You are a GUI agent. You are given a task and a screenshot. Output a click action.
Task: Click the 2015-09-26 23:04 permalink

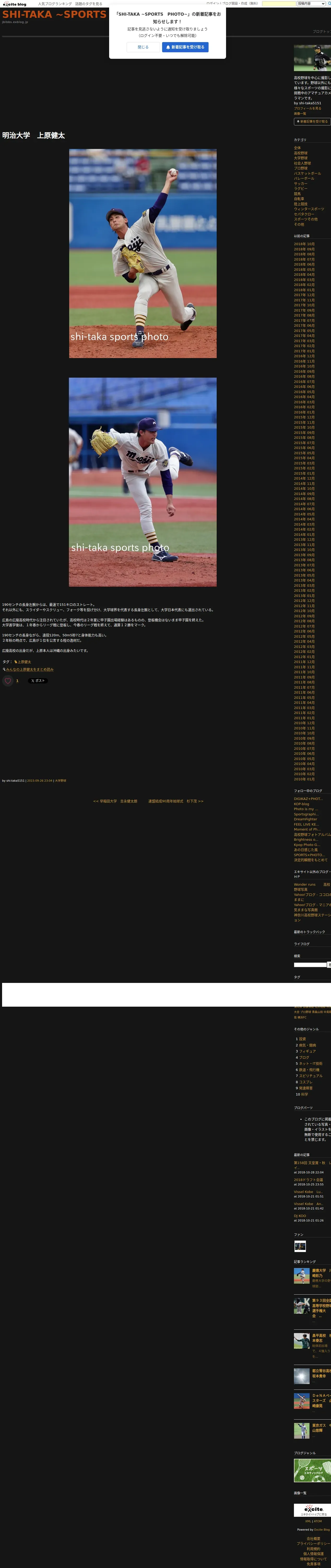(40, 780)
